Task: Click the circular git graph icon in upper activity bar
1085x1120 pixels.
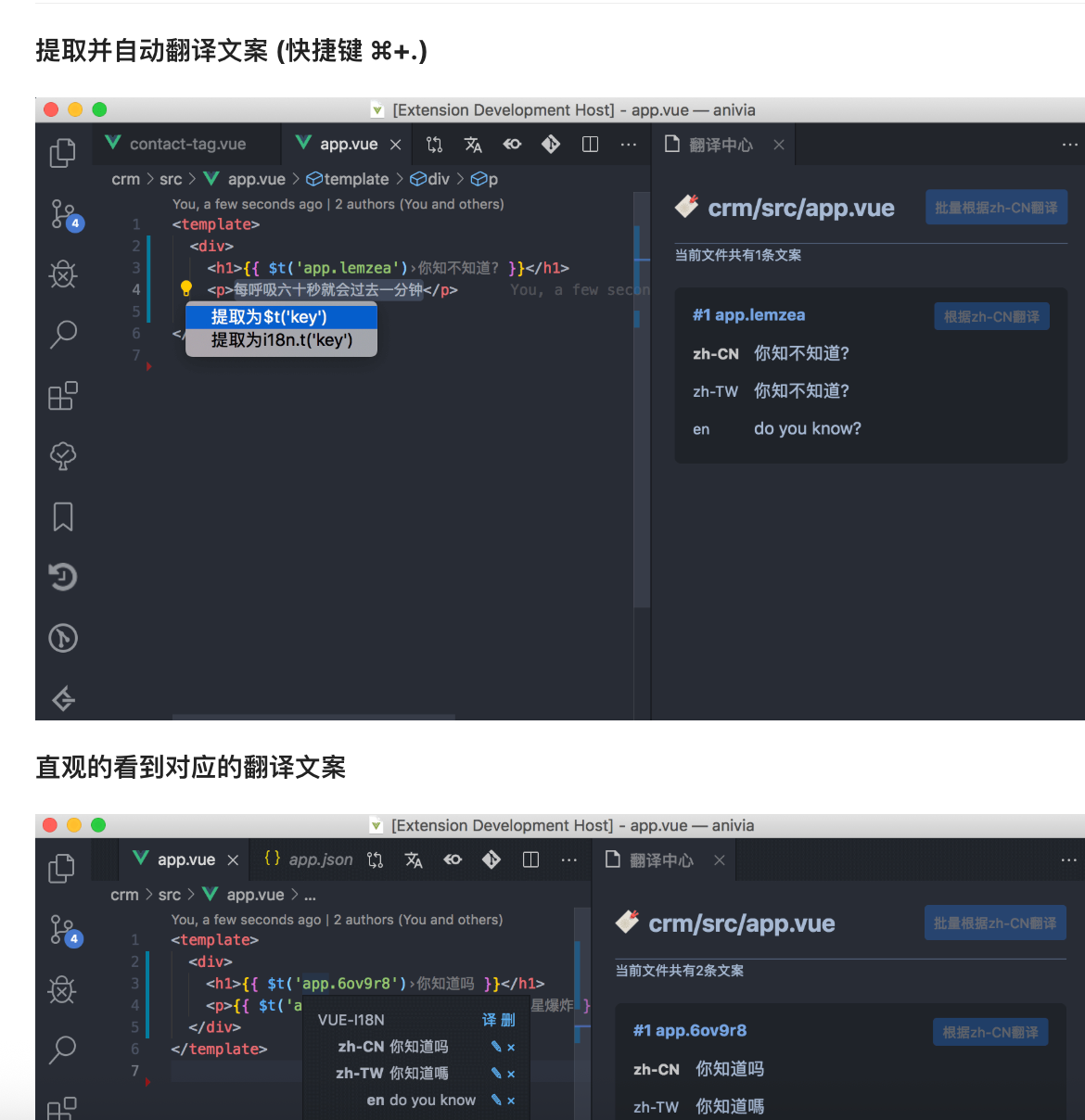Action: 63,638
